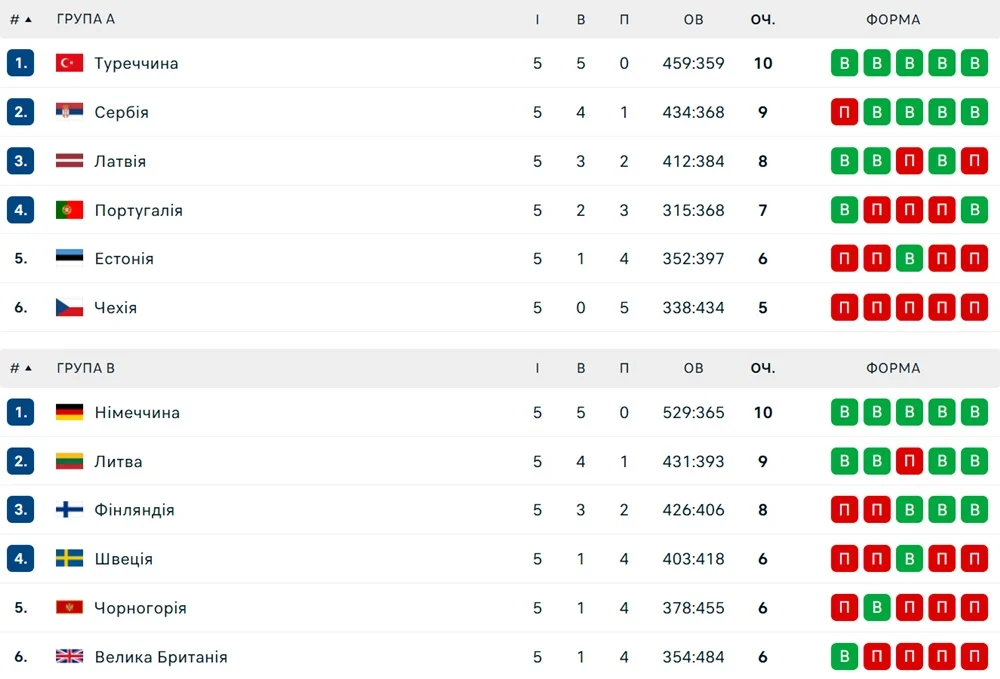The width and height of the screenshot is (1000, 679).
Task: Click the Estonia flag icon
Action: click(x=69, y=258)
